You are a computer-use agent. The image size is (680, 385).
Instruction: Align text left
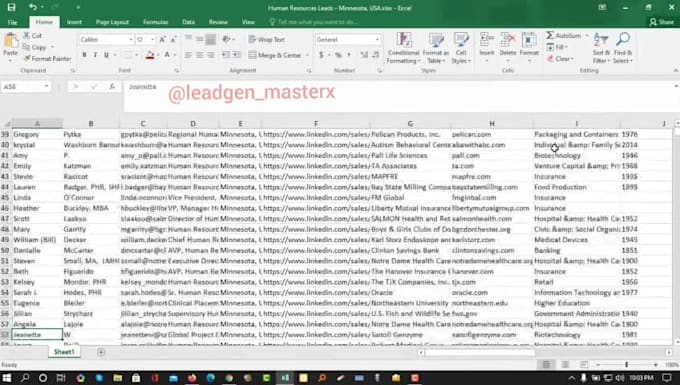188,55
